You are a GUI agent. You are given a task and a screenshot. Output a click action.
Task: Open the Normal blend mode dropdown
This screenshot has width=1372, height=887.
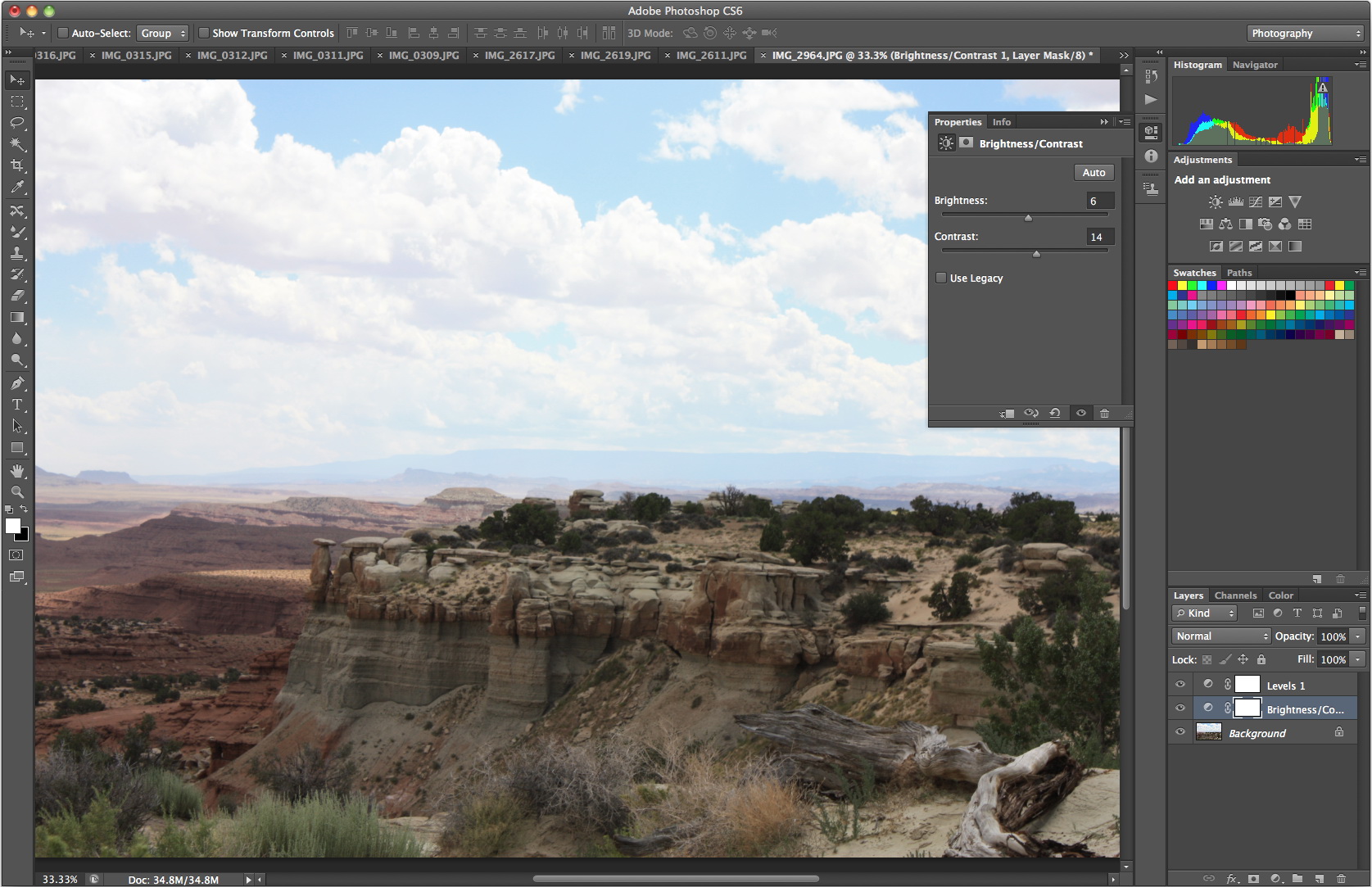coord(1220,636)
